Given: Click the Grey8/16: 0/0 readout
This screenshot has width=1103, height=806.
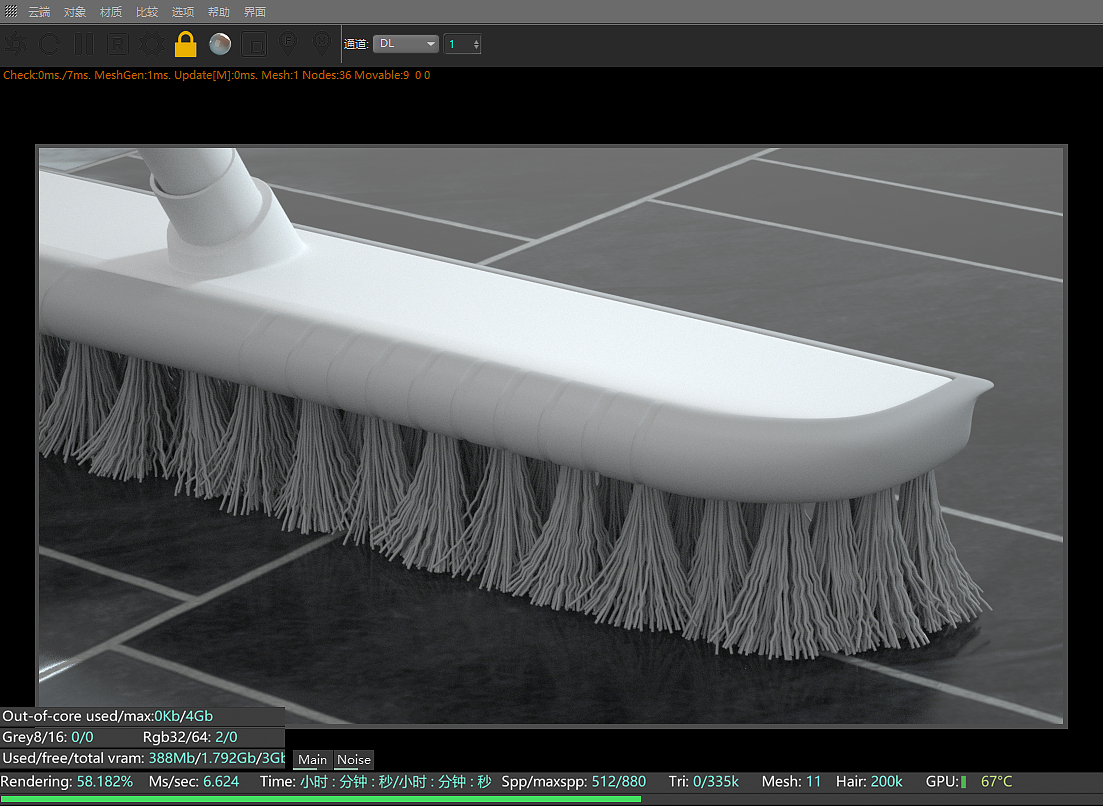Looking at the screenshot, I should click(48, 737).
